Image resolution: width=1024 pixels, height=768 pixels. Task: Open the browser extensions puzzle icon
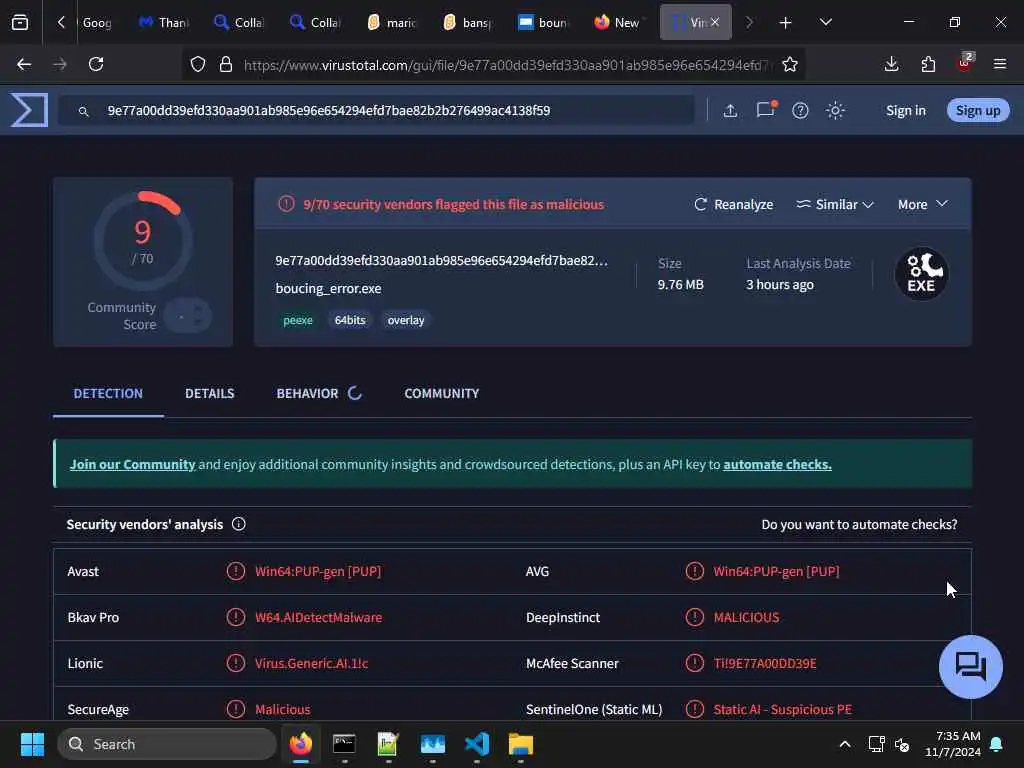928,64
